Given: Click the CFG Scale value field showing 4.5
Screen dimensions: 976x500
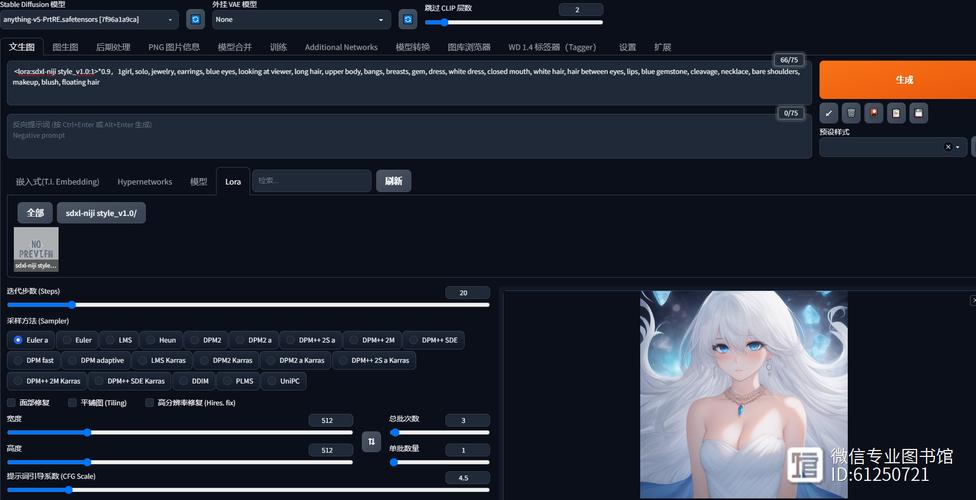Looking at the screenshot, I should pos(467,478).
